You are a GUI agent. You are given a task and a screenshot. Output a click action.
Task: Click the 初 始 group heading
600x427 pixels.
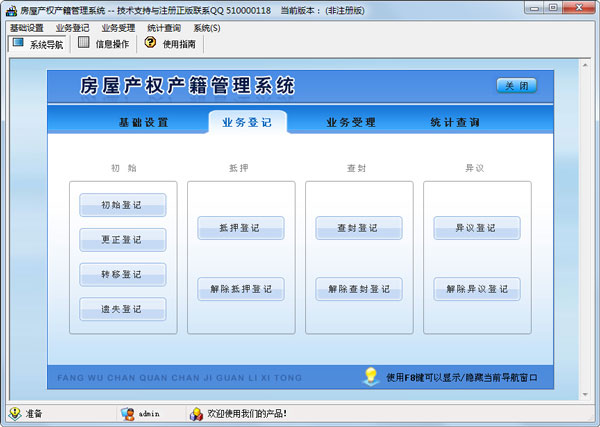click(124, 168)
